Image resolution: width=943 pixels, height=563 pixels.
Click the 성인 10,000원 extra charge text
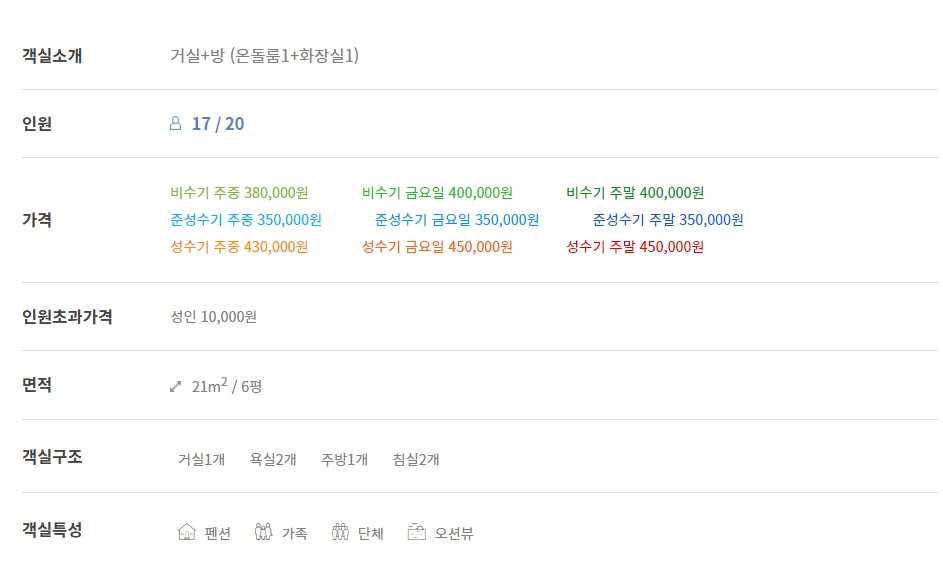(x=213, y=316)
